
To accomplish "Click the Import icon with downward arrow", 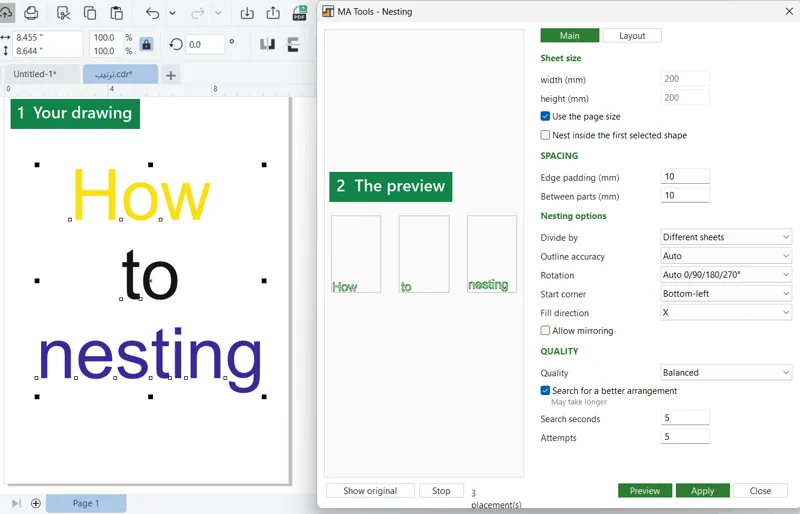I will click(247, 13).
